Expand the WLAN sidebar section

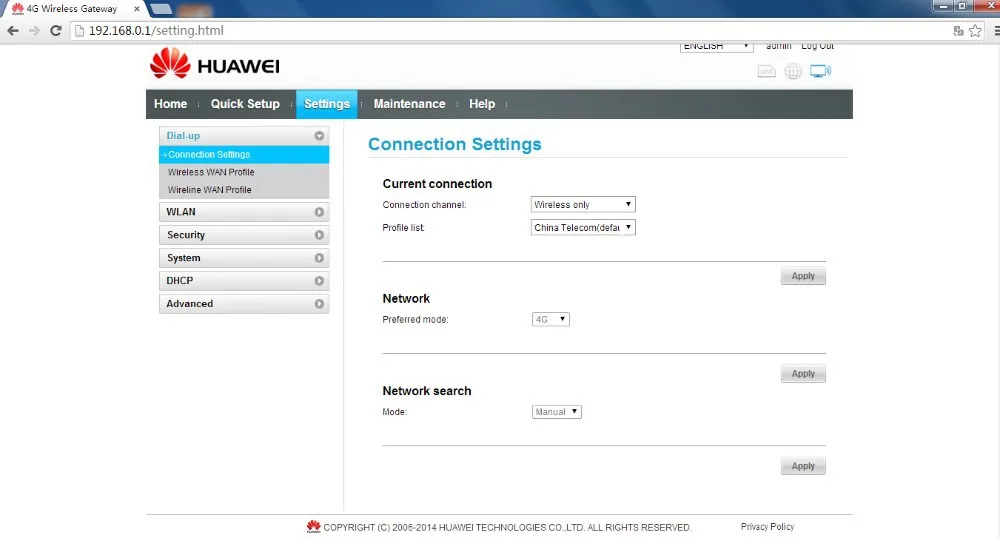(x=244, y=212)
